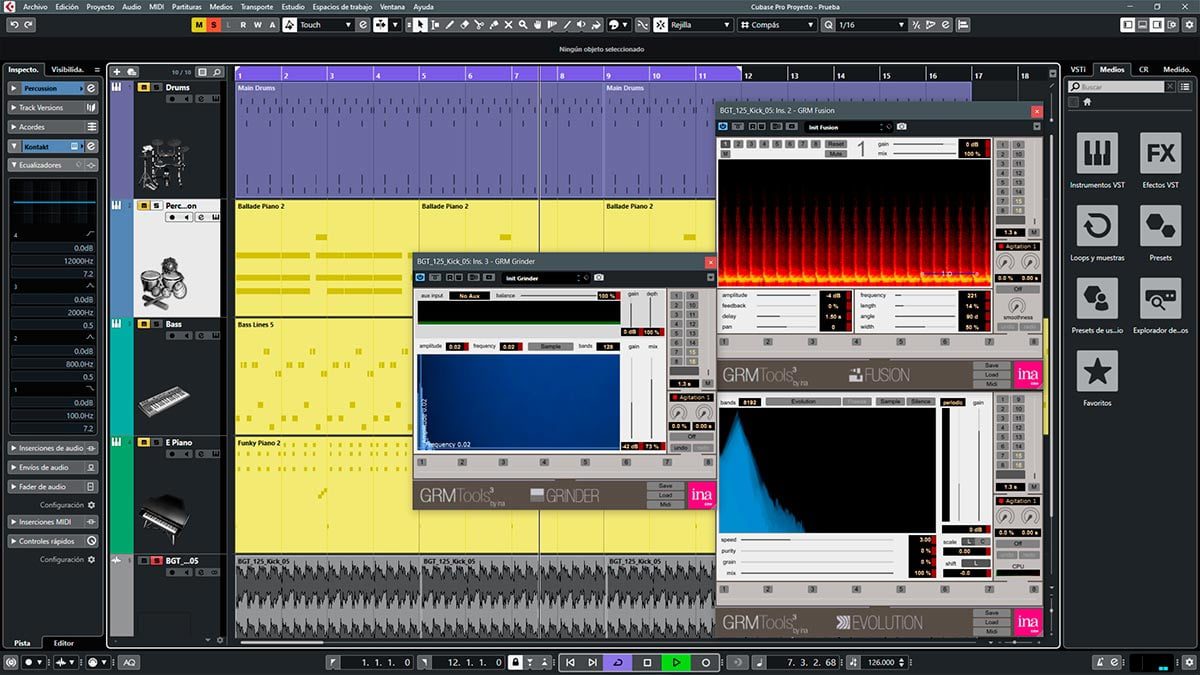Click Save button in GRM Grinder
Image resolution: width=1200 pixels, height=675 pixels.
click(x=665, y=485)
